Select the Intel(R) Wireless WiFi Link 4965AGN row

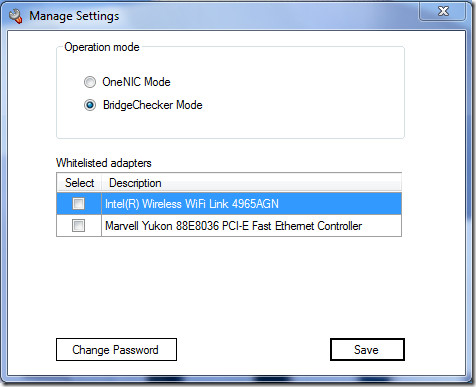(229, 203)
